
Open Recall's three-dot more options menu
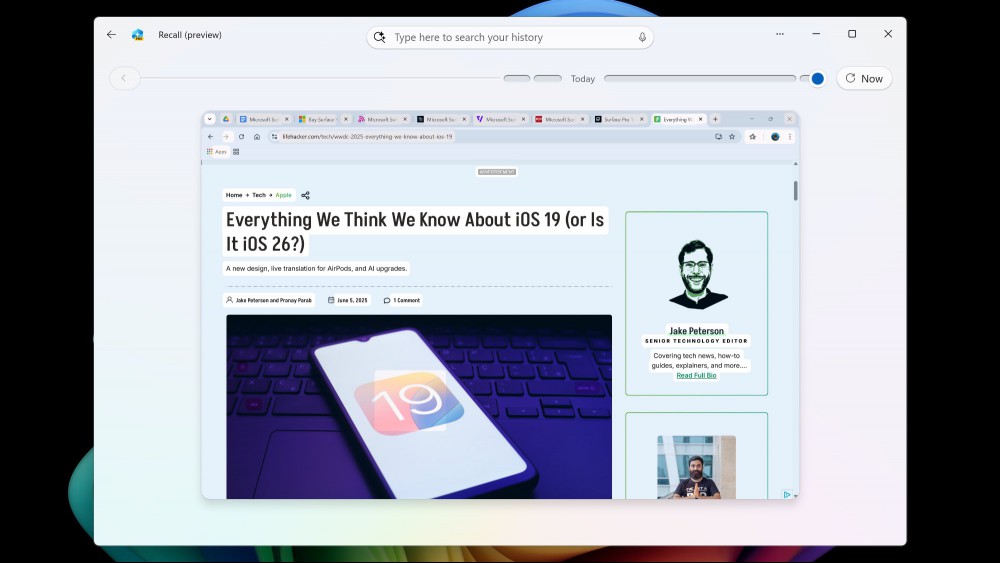click(780, 34)
